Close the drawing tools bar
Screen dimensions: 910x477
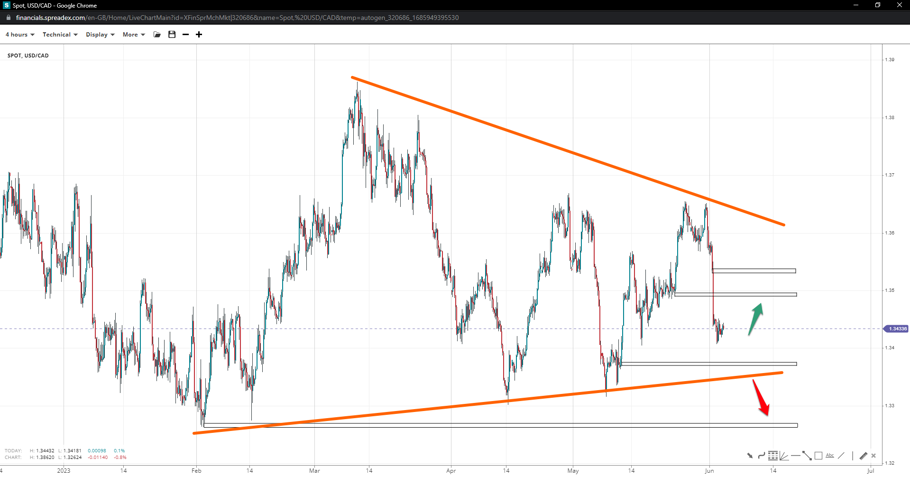tap(874, 456)
